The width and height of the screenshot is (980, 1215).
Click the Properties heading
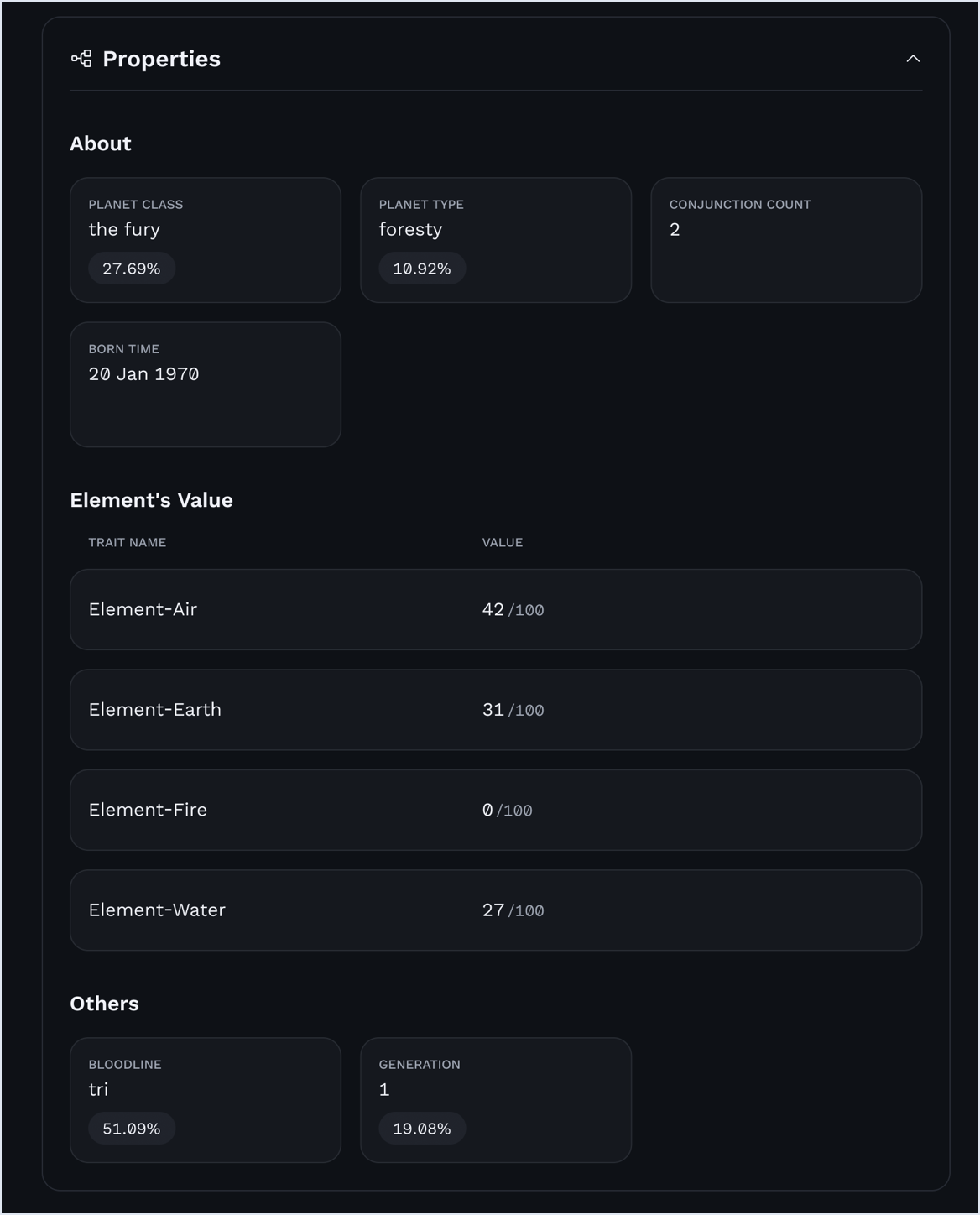coord(161,59)
